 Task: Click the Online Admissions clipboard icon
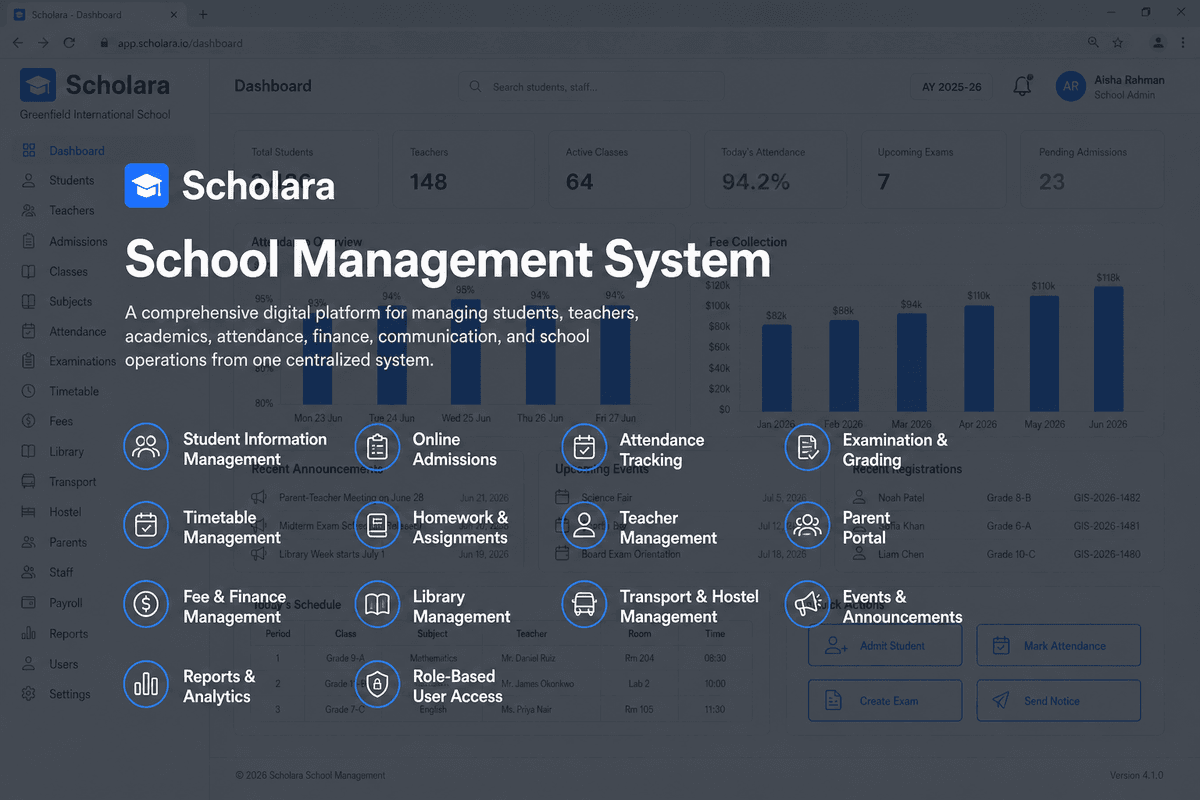(x=377, y=447)
